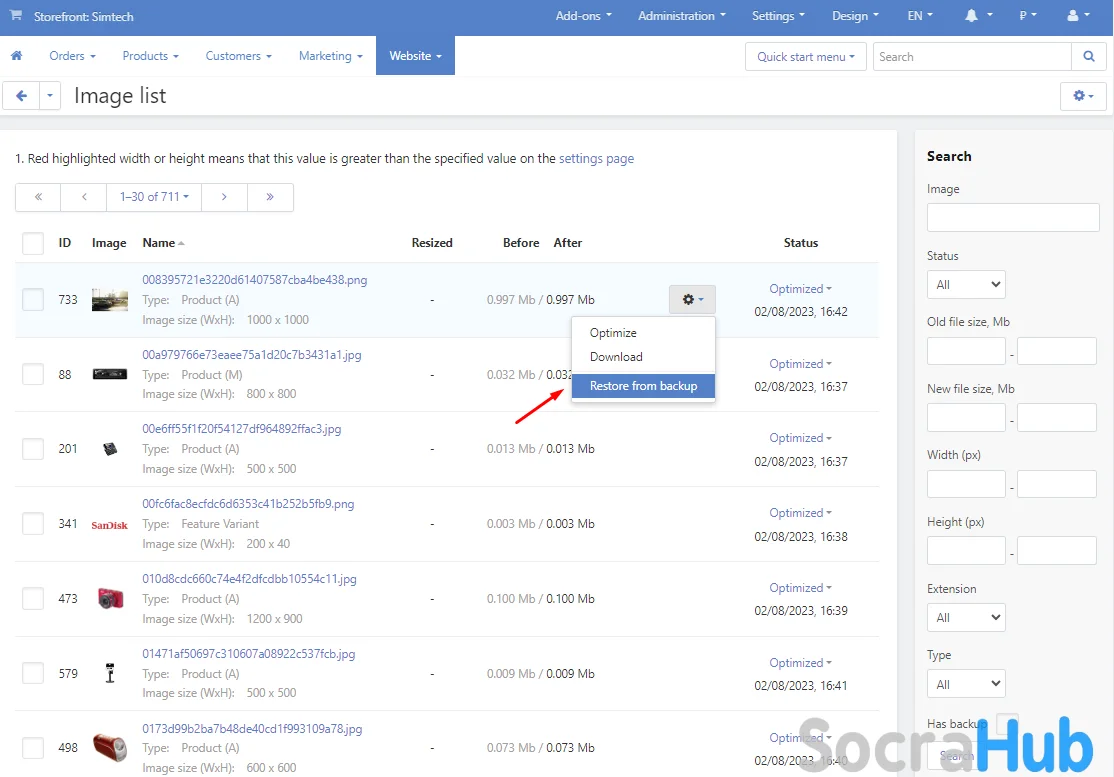Click the home icon in navigation bar
The width and height of the screenshot is (1114, 777).
tap(16, 56)
